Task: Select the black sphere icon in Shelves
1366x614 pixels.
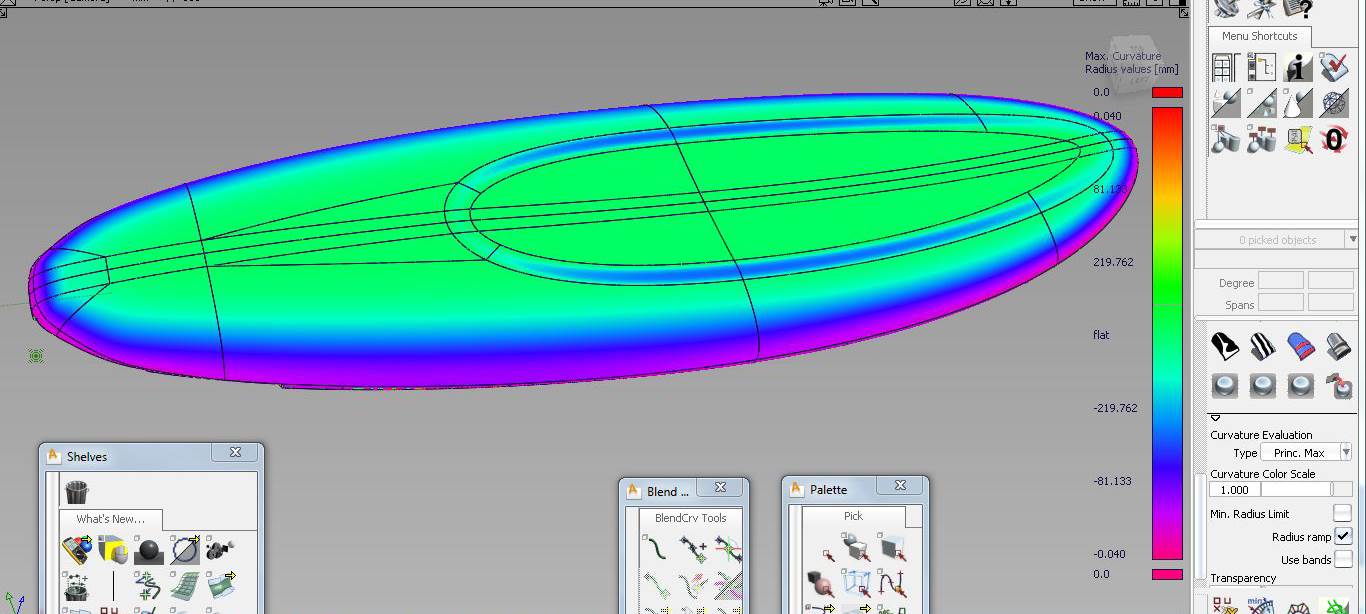Action: [148, 550]
